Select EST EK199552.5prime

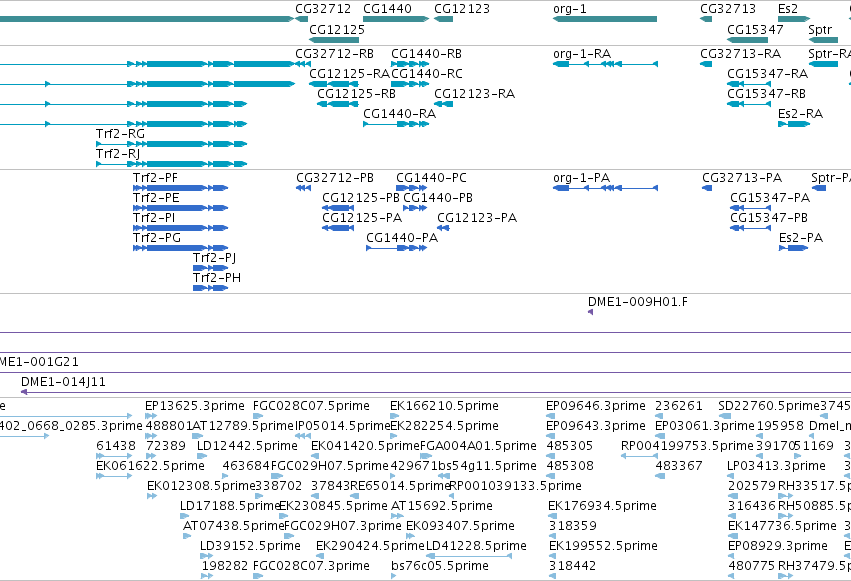553,556
